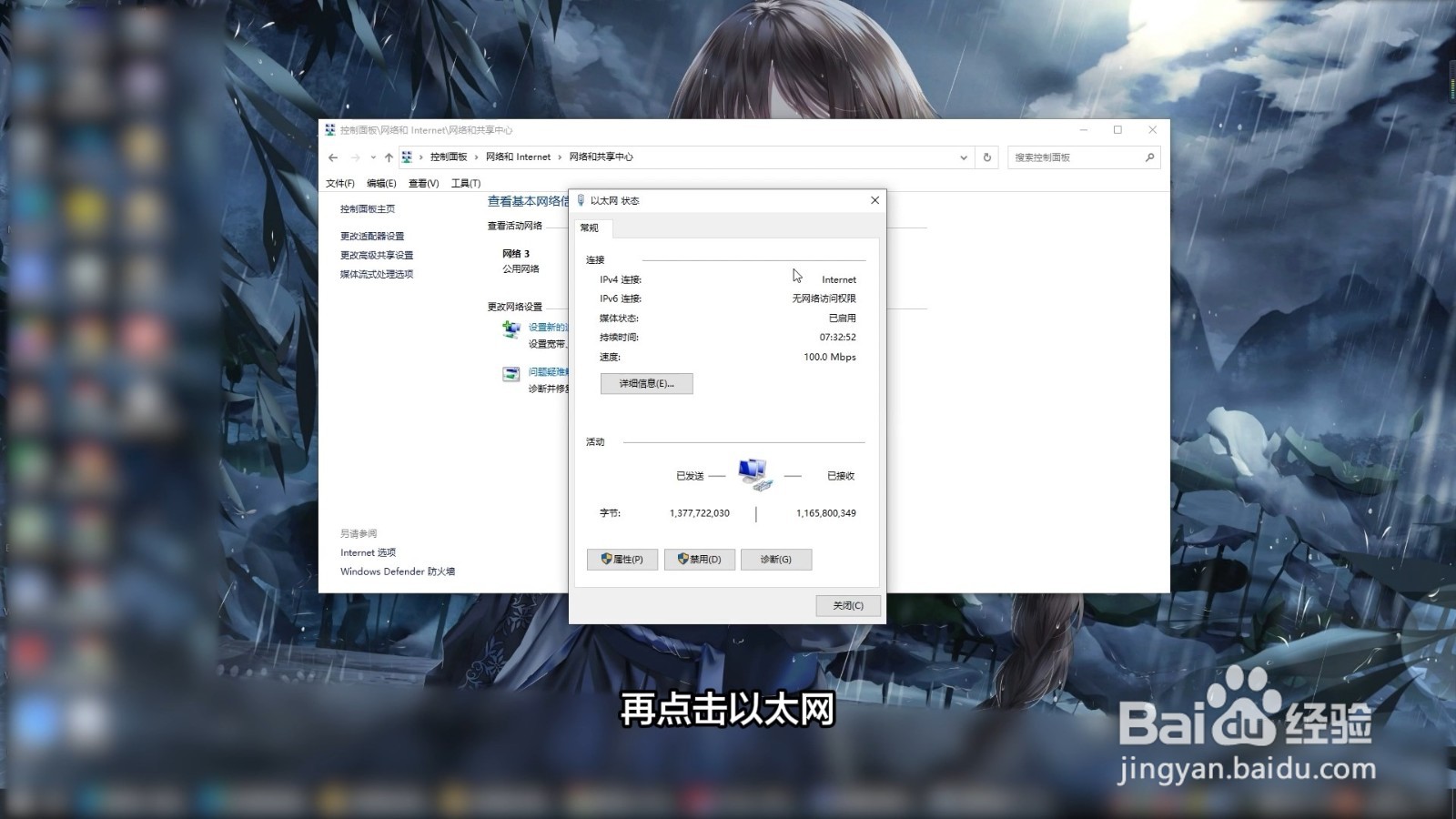
Task: Maximize the Control Panel window
Action: pos(1117,130)
